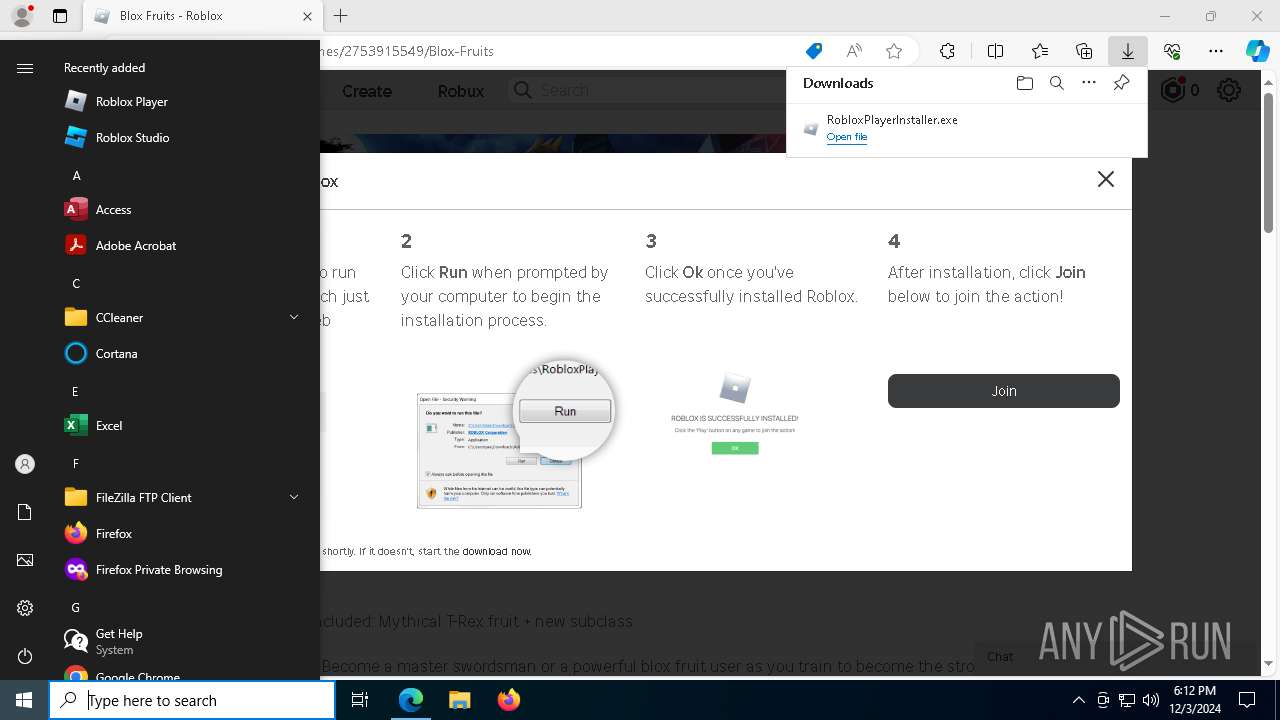Open Roblox settings gear
The image size is (1280, 720).
1229,90
